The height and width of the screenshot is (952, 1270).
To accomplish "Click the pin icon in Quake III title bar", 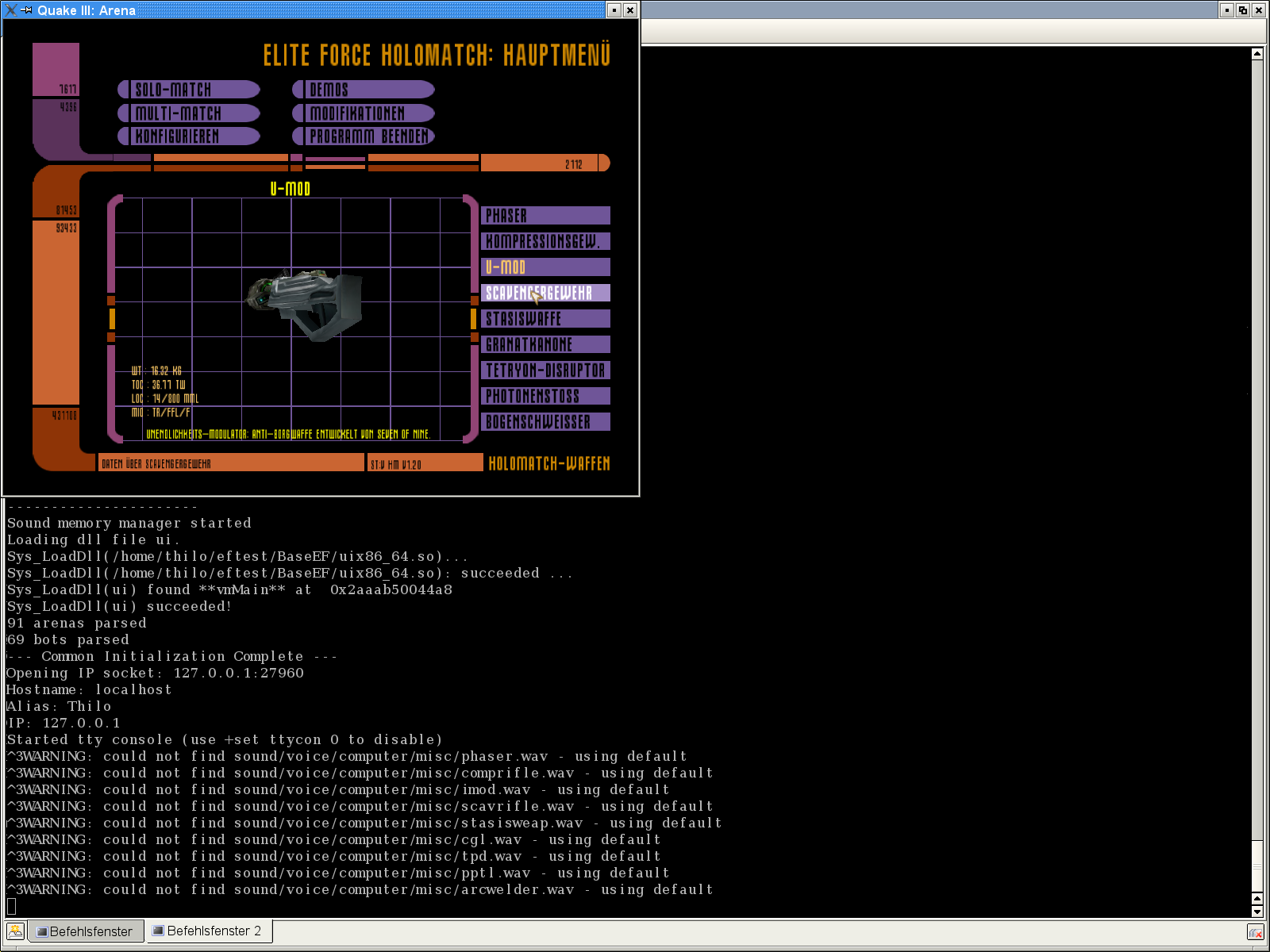I will pyautogui.click(x=26, y=10).
